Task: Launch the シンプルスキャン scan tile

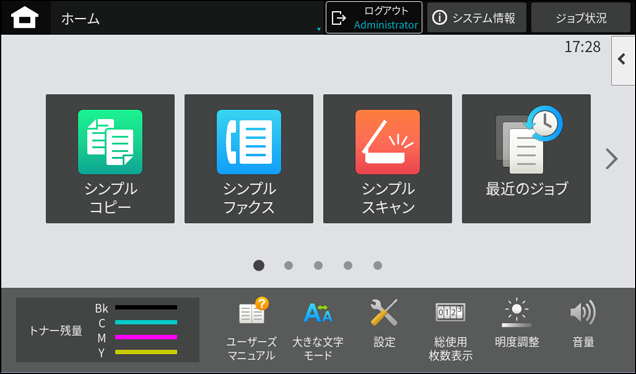Action: [x=387, y=159]
